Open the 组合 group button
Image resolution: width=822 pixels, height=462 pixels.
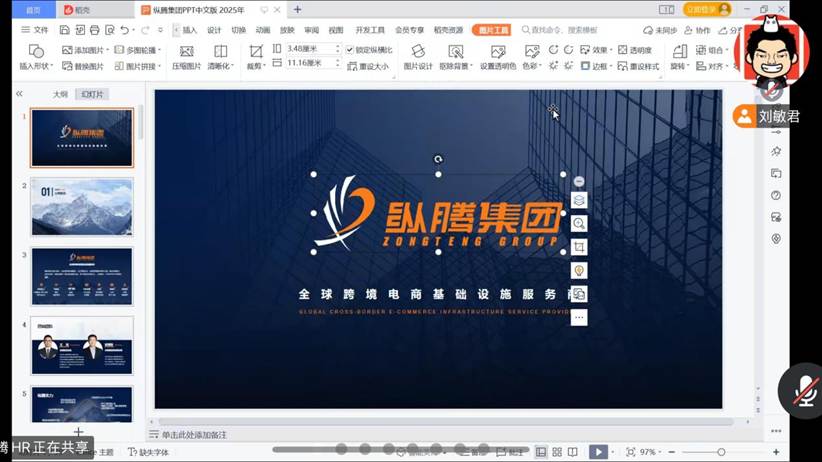click(x=712, y=50)
